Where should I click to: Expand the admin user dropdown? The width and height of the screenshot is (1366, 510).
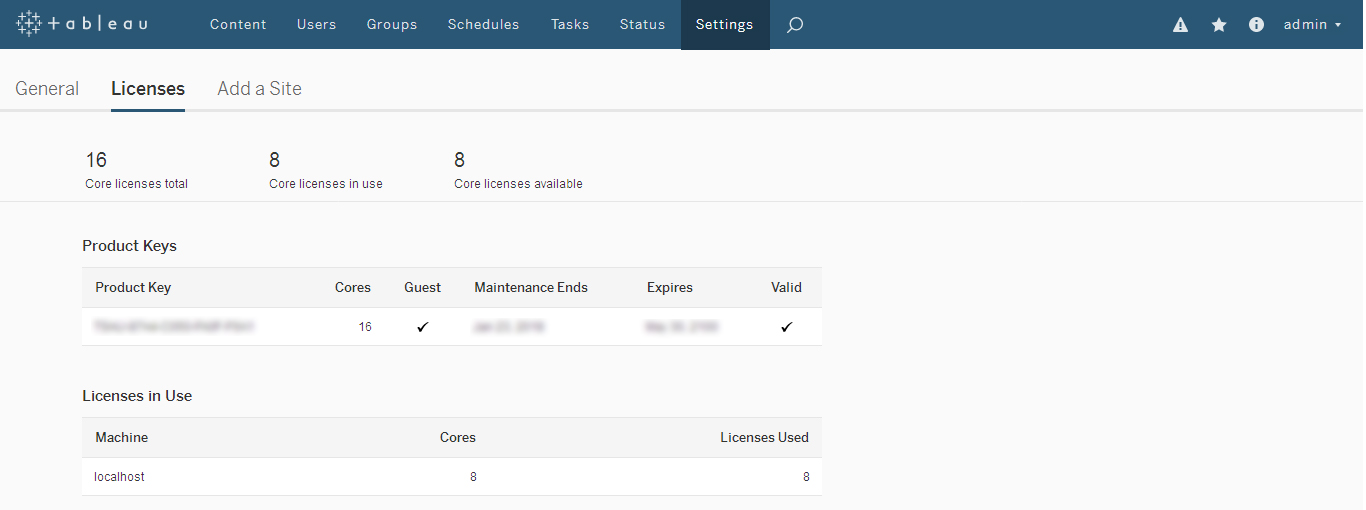click(1312, 25)
